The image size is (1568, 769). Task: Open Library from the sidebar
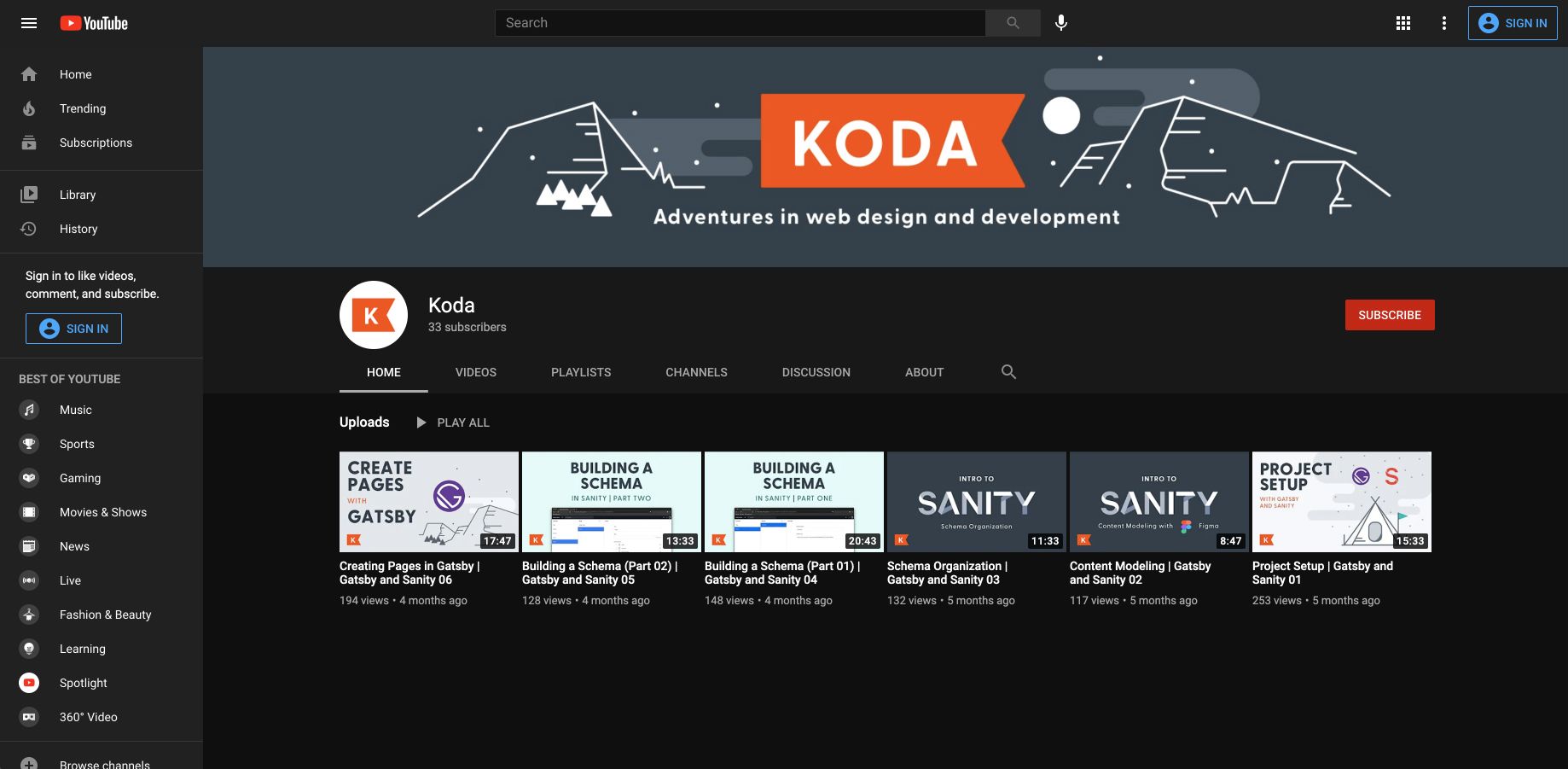102,195
